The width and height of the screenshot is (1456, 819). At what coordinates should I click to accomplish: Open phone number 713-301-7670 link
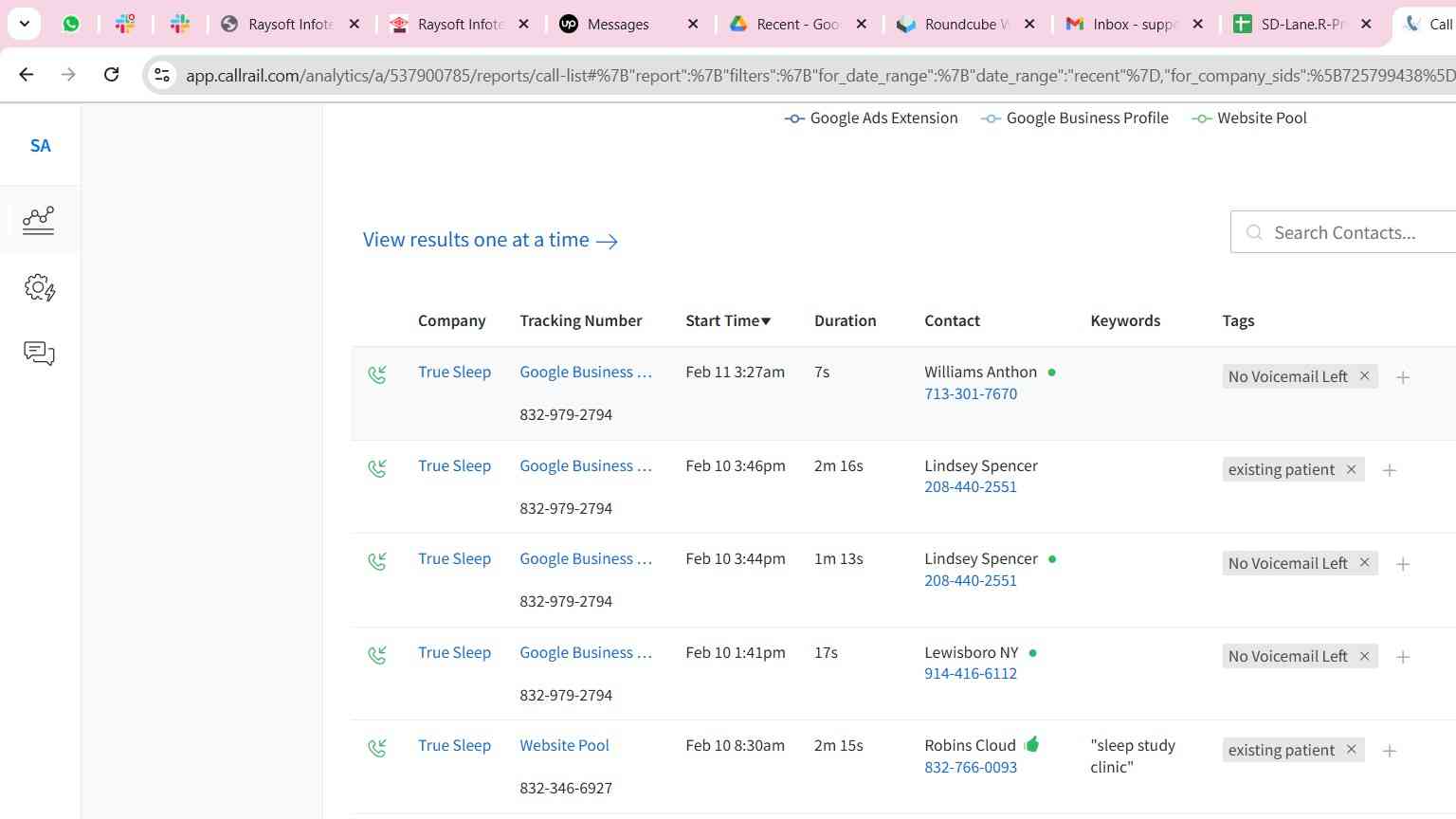971,394
